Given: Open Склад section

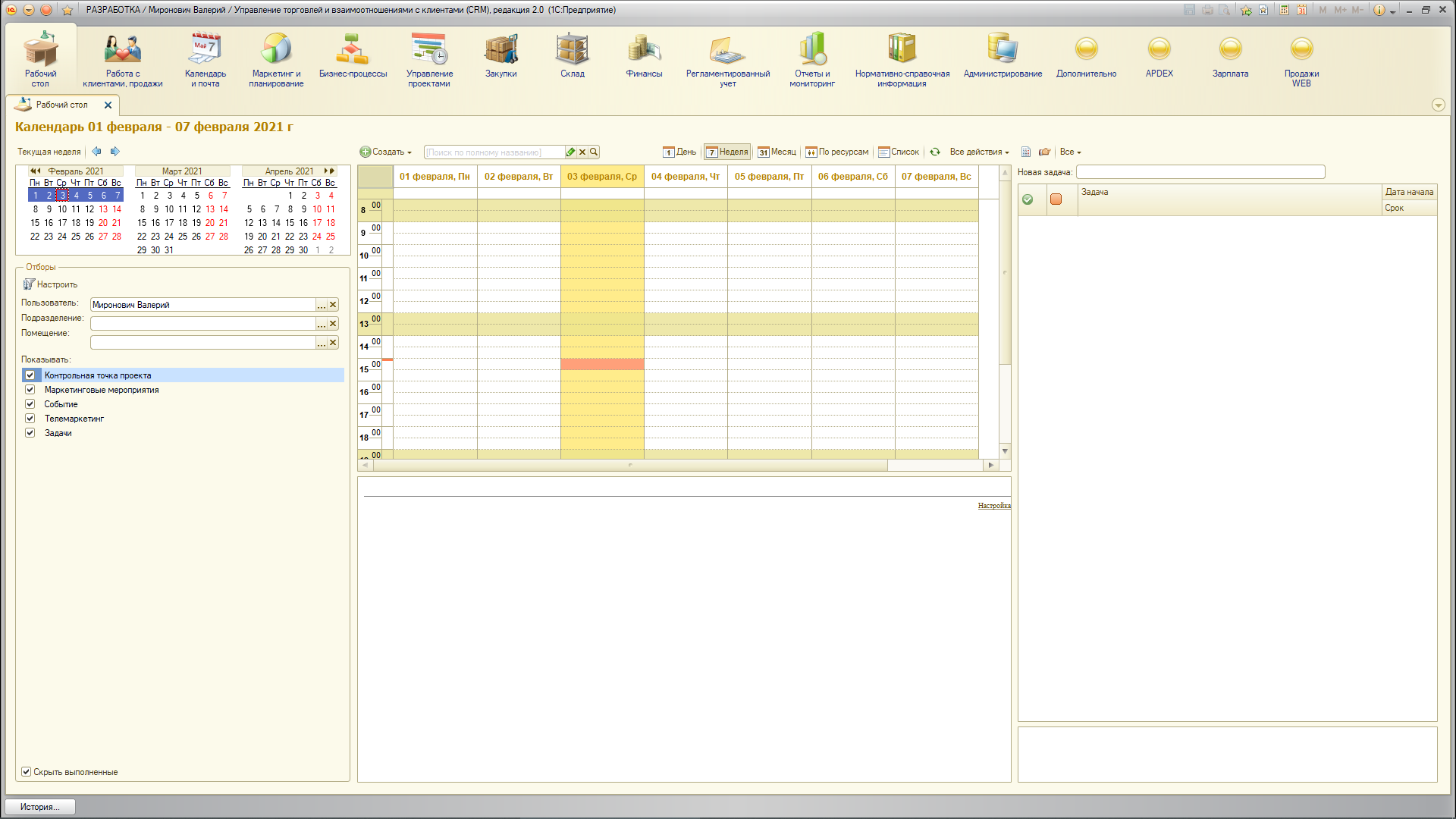Looking at the screenshot, I should pos(572,55).
